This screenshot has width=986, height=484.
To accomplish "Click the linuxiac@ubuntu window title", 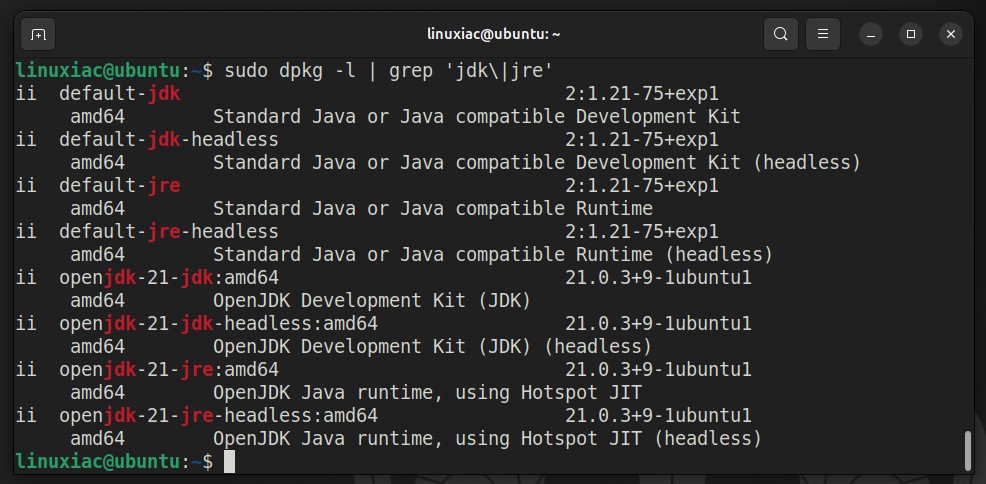I will tap(493, 34).
